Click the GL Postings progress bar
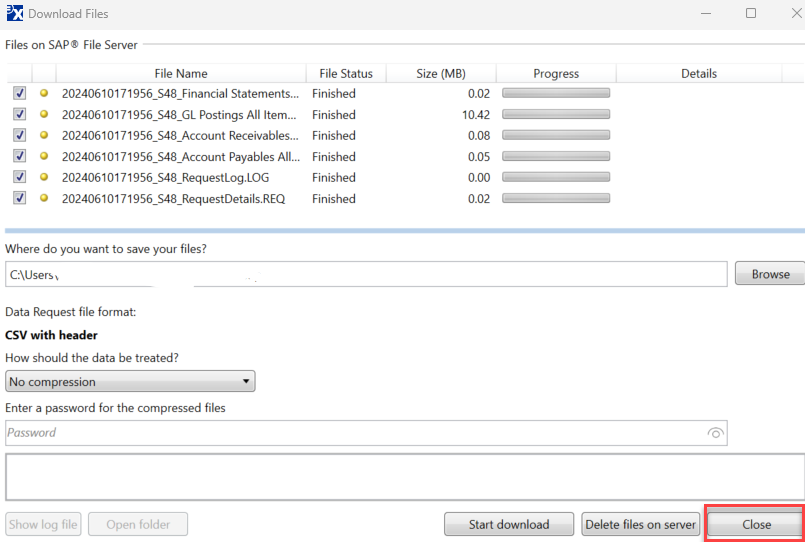This screenshot has width=805, height=542. [x=556, y=114]
